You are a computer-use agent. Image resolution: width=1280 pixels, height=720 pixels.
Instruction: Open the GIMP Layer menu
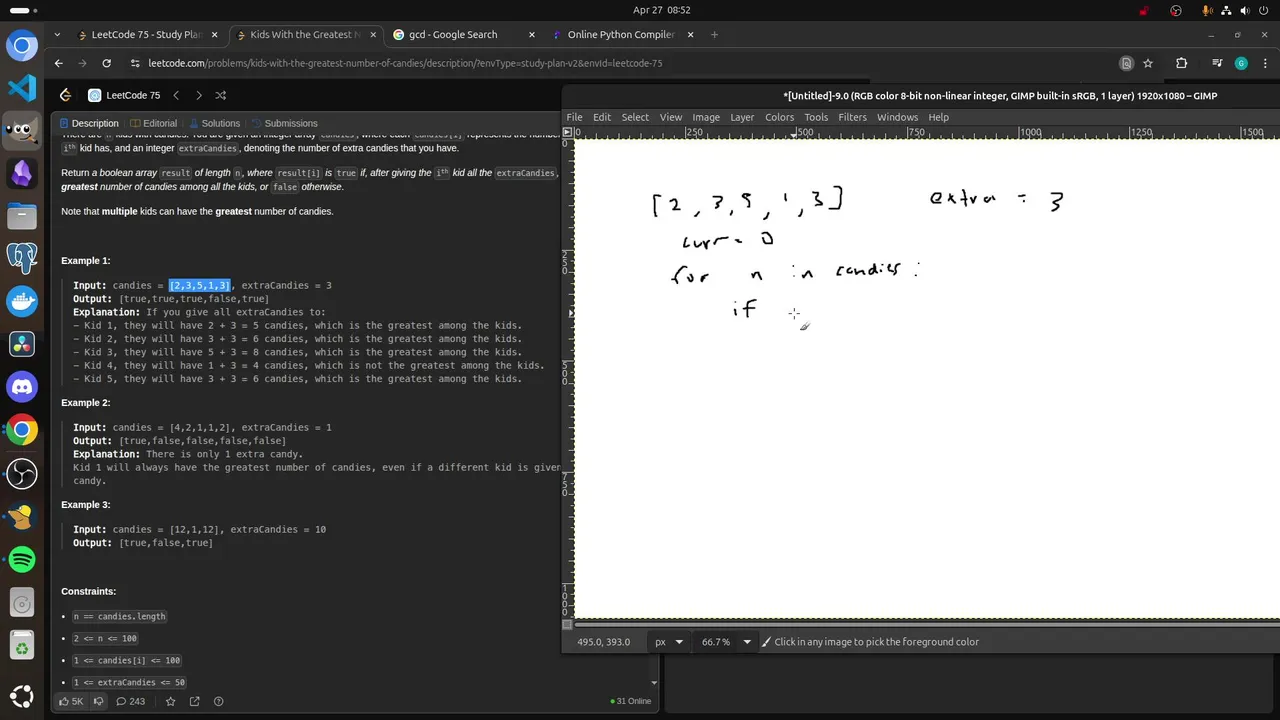coord(742,117)
